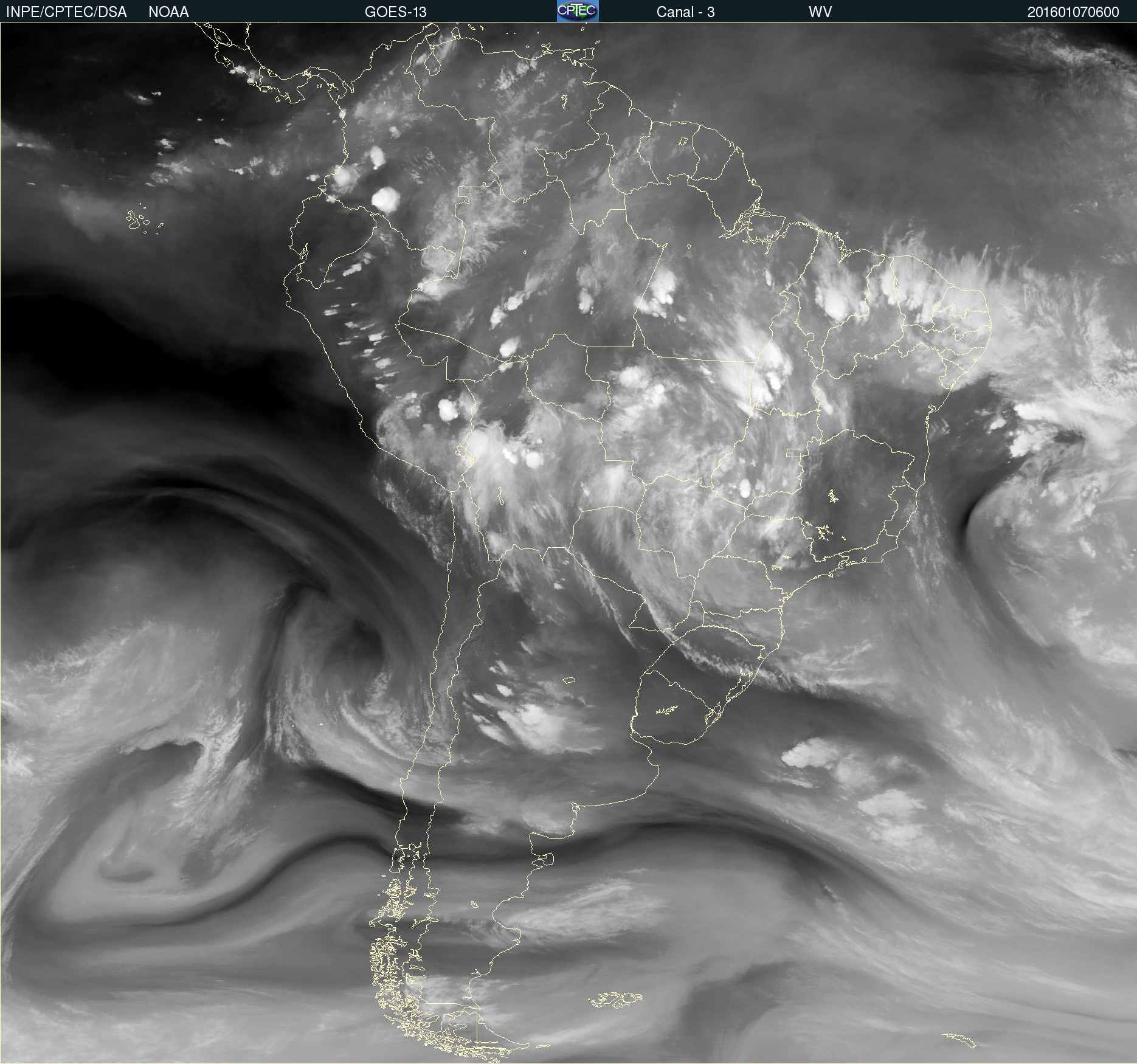This screenshot has width=1137, height=1064.
Task: Click the INPE/CPTEC/DSA header label
Action: pos(66,12)
